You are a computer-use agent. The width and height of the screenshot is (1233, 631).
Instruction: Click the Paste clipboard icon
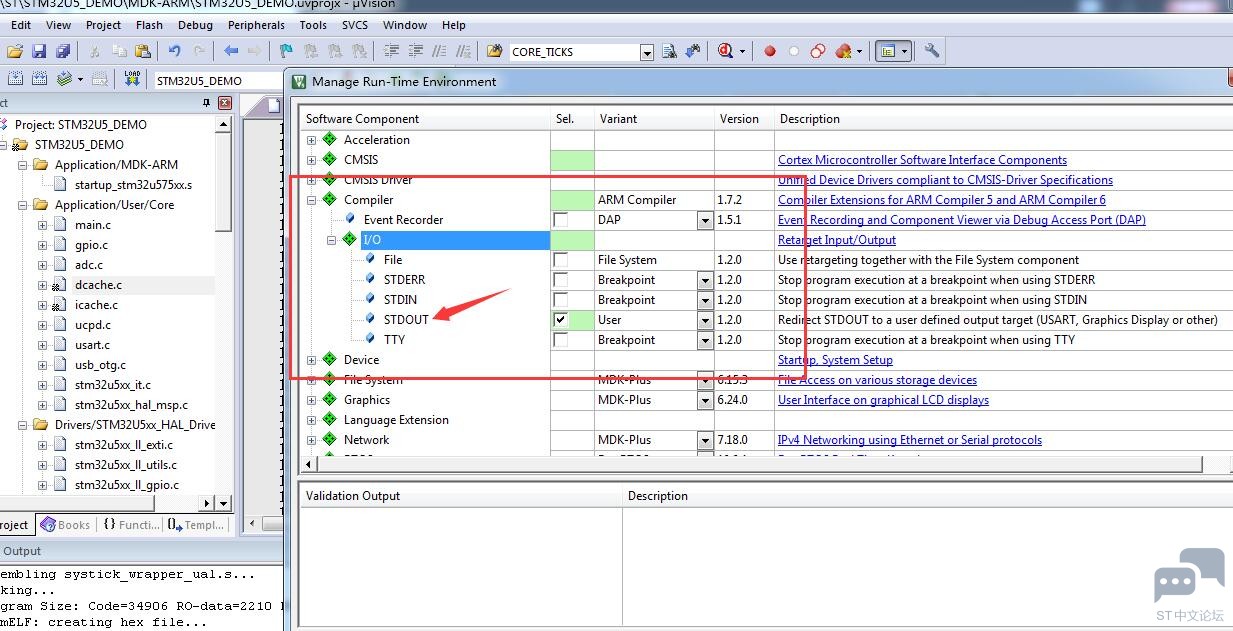143,51
